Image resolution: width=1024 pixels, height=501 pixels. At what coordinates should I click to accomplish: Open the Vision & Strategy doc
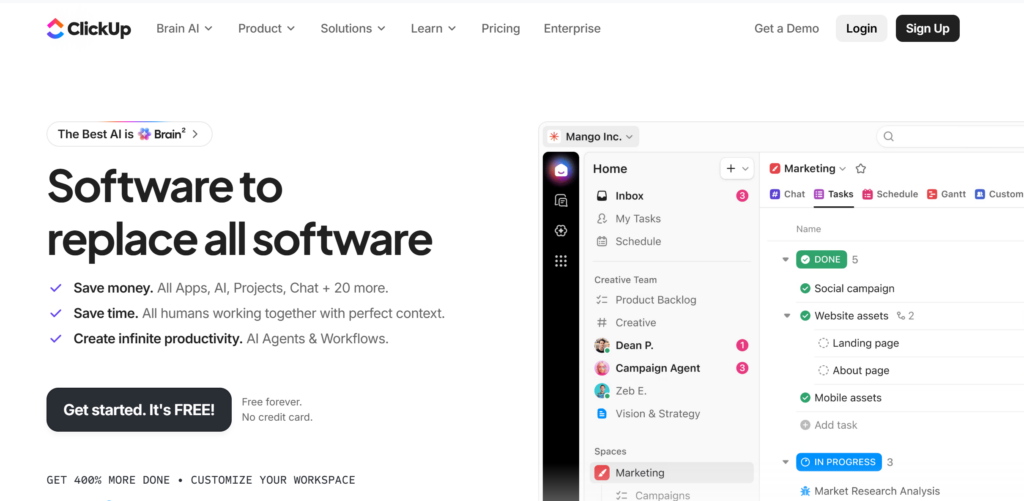click(x=671, y=414)
